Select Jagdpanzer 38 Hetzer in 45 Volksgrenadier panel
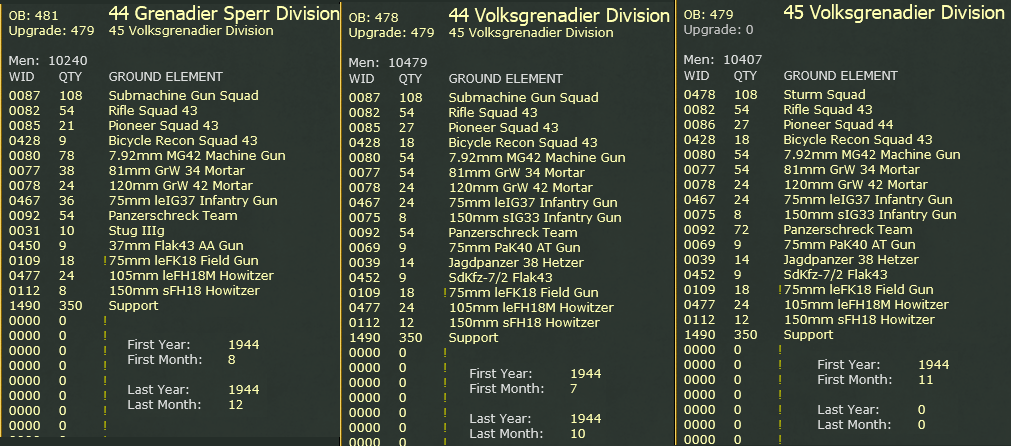 [x=851, y=260]
